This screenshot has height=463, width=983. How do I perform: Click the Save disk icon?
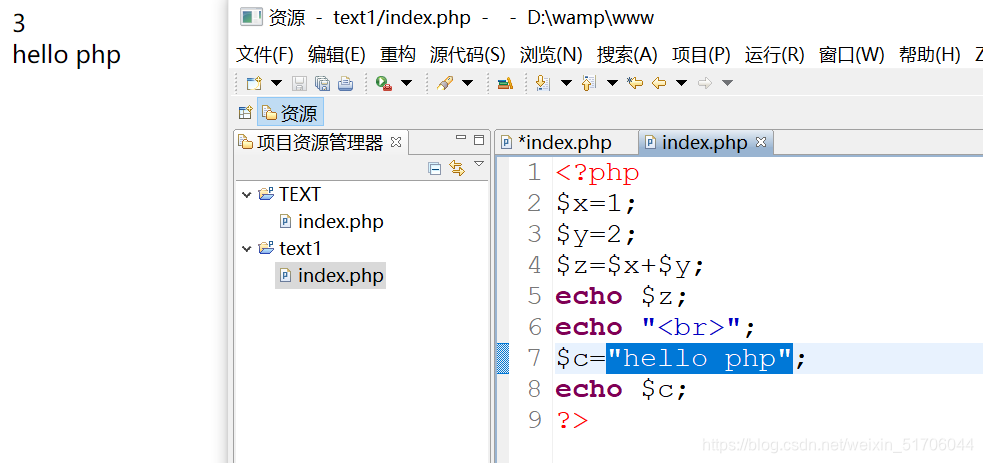pos(300,83)
